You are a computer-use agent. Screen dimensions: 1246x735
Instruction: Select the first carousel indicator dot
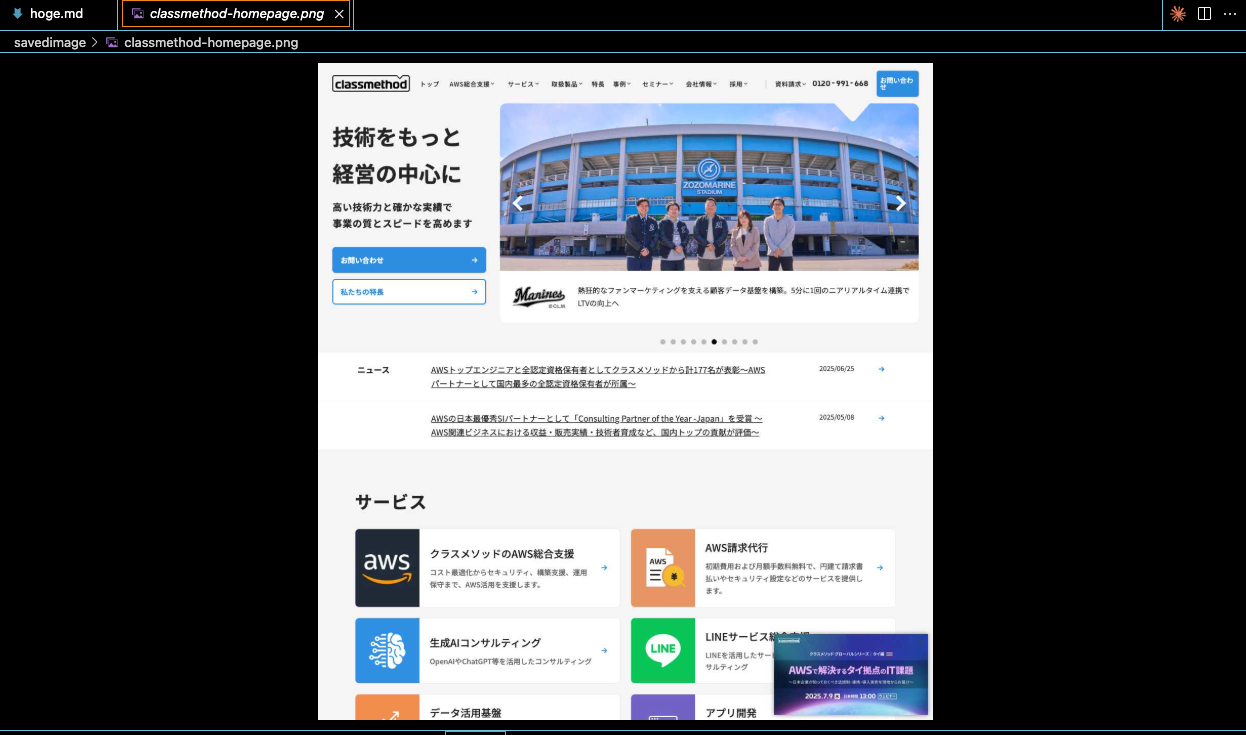point(662,342)
